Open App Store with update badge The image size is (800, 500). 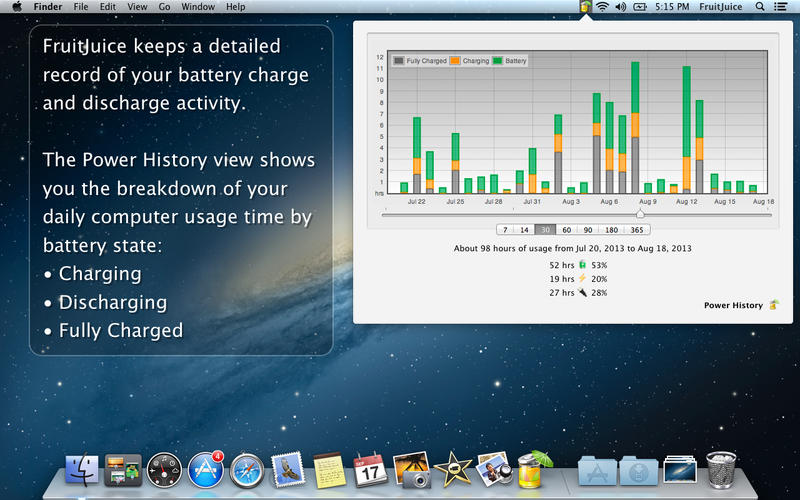pos(206,470)
